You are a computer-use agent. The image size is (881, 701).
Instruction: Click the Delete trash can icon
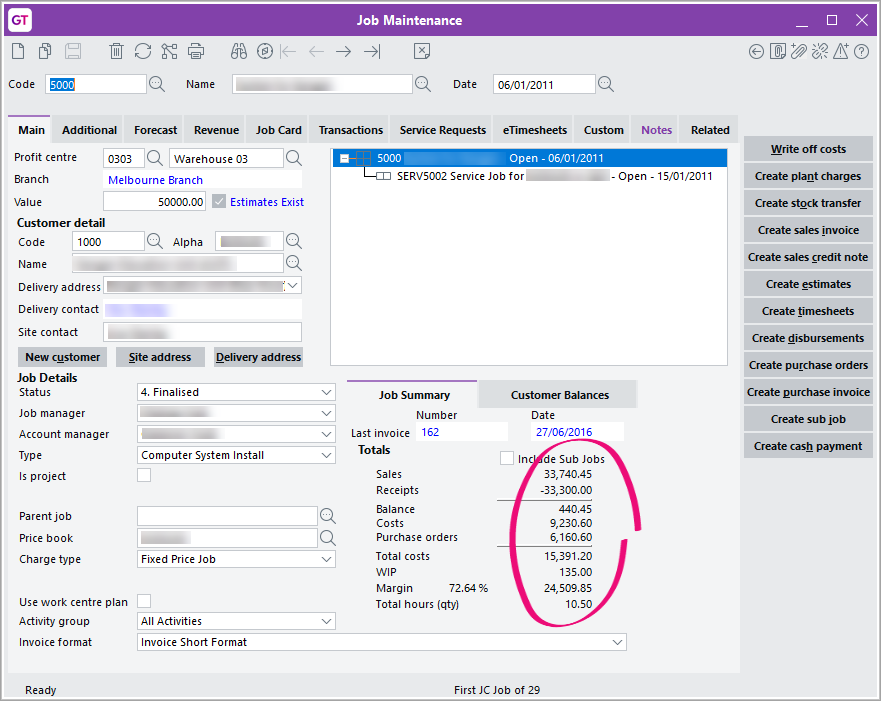[x=116, y=51]
